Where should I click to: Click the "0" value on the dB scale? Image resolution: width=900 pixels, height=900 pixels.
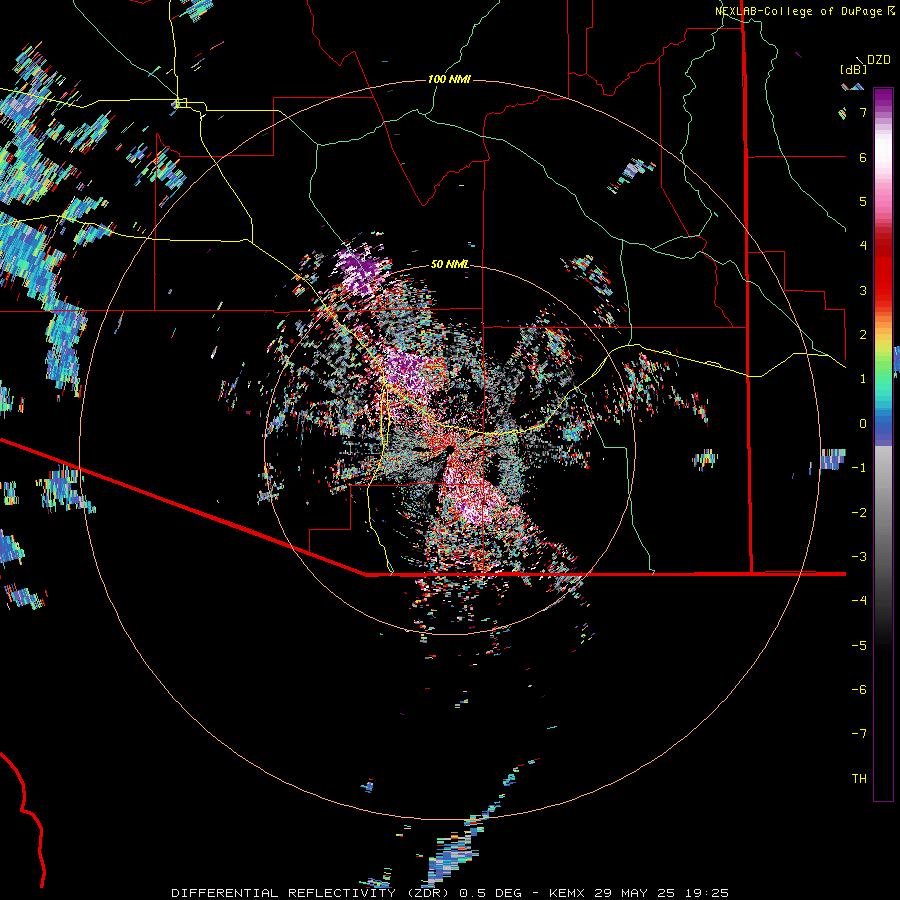(x=863, y=424)
